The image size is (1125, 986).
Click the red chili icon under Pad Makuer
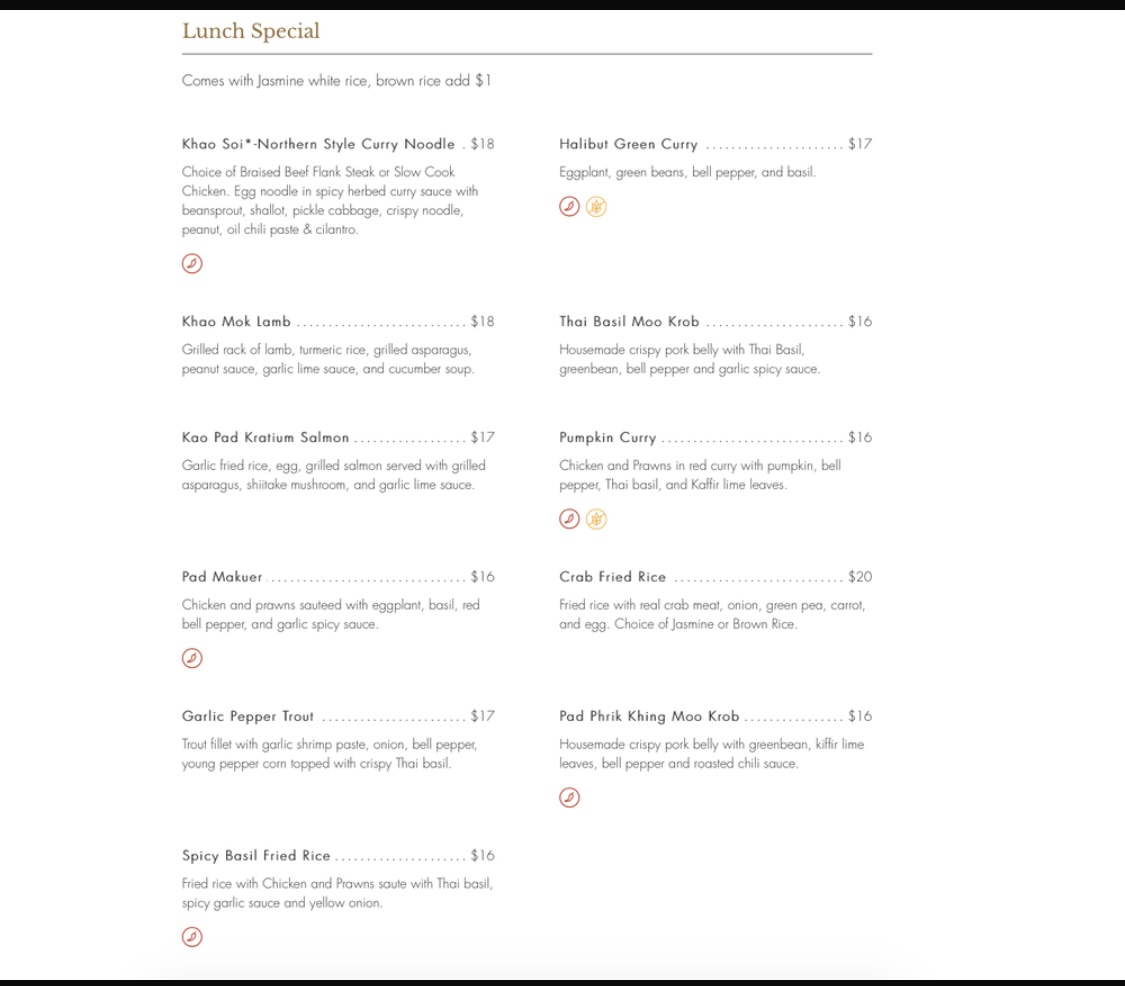(192, 658)
